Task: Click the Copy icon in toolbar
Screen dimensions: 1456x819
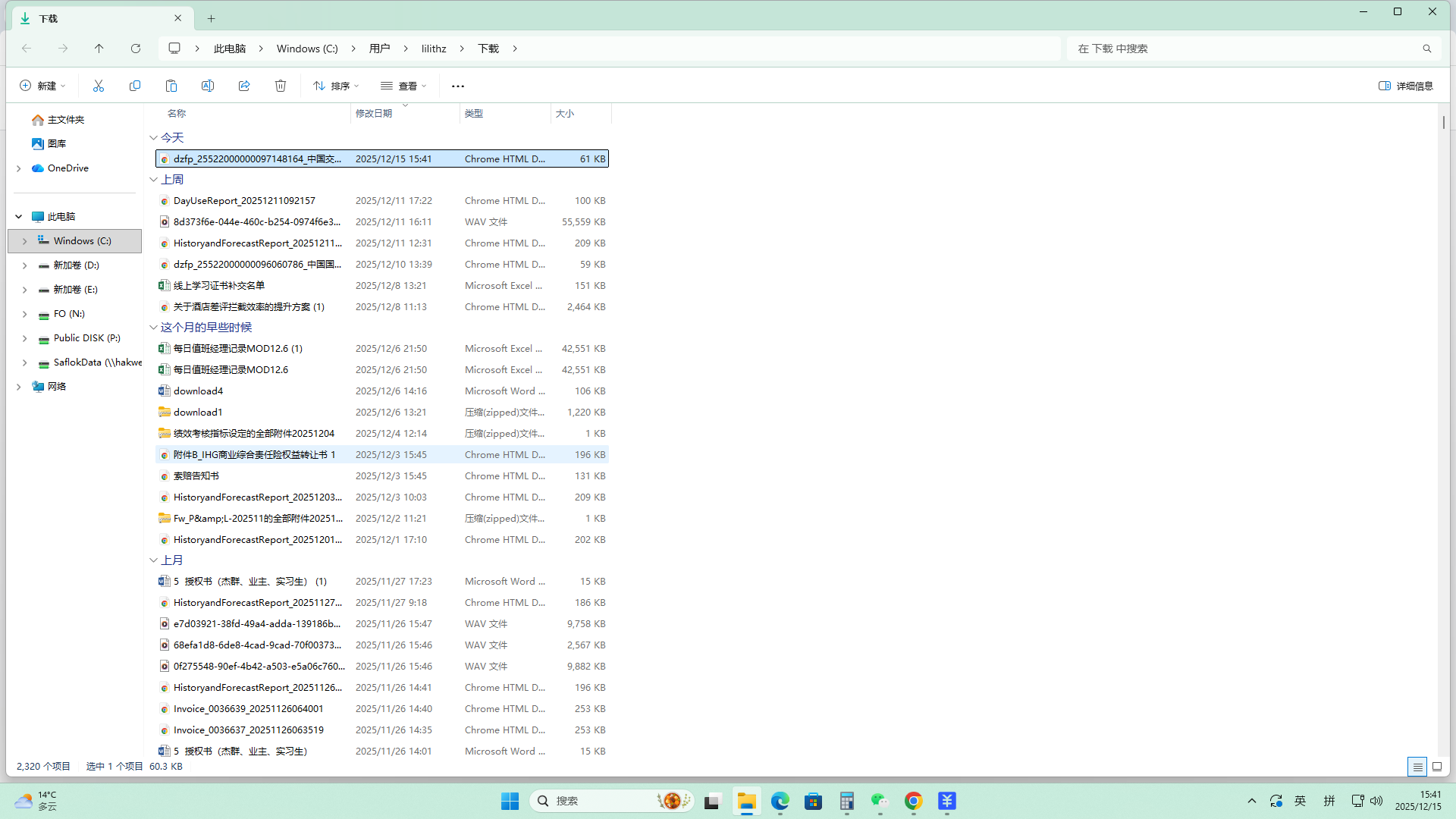Action: (135, 86)
